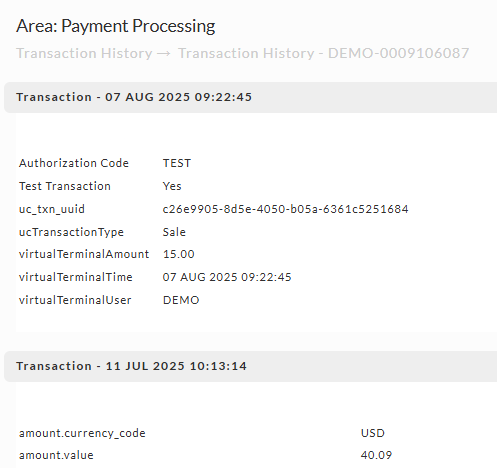The image size is (497, 468).
Task: Click the amount.currency_code field label
Action: coord(82,433)
